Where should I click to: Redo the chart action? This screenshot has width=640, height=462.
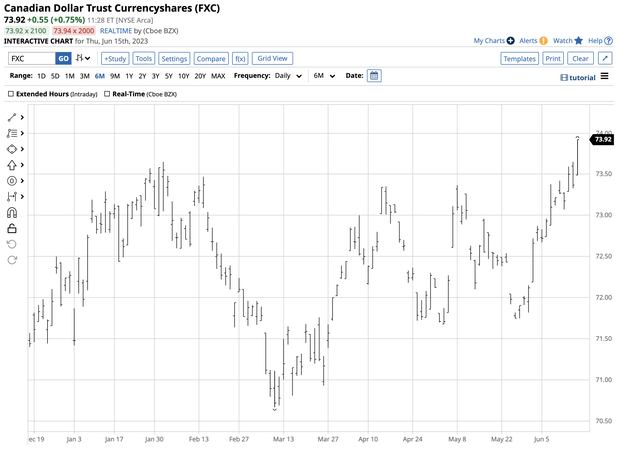(x=12, y=260)
